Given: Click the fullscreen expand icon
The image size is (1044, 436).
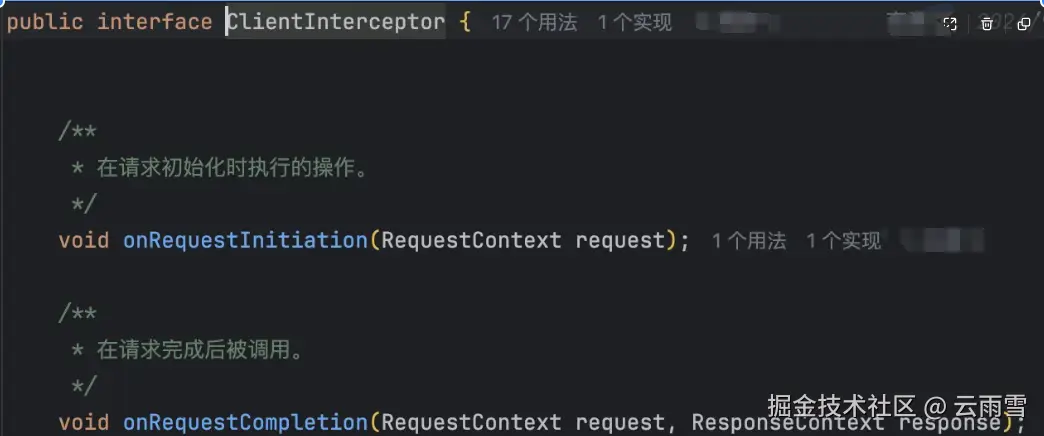Looking at the screenshot, I should [x=949, y=24].
